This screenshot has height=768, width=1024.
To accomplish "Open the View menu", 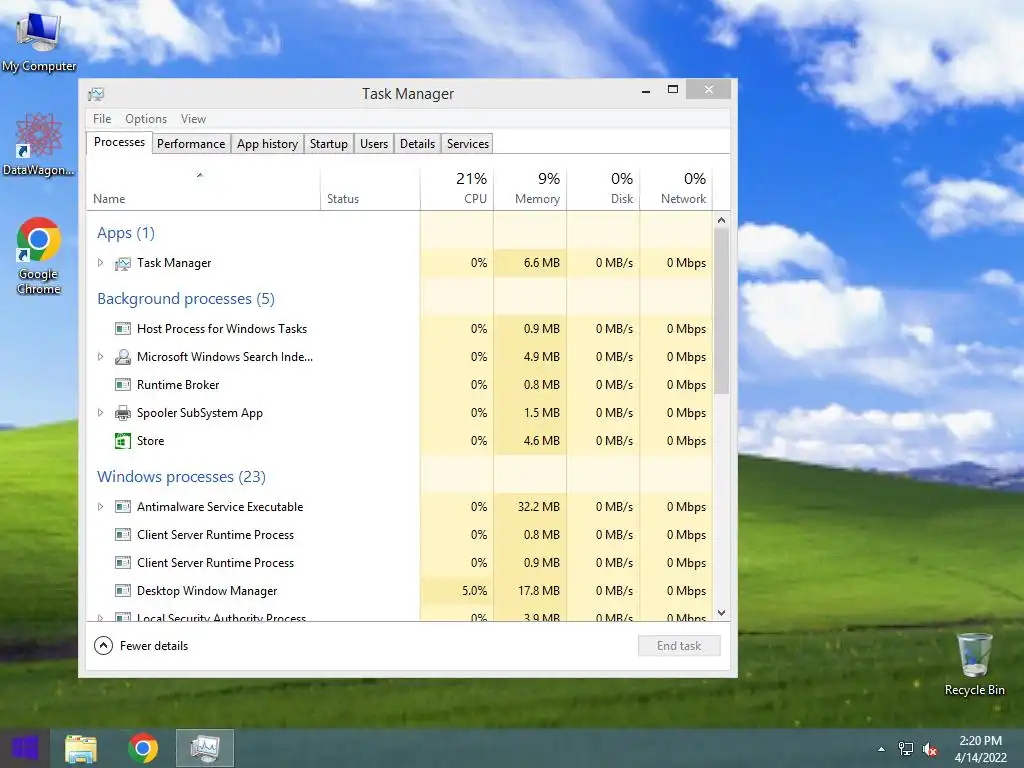I will click(x=193, y=119).
